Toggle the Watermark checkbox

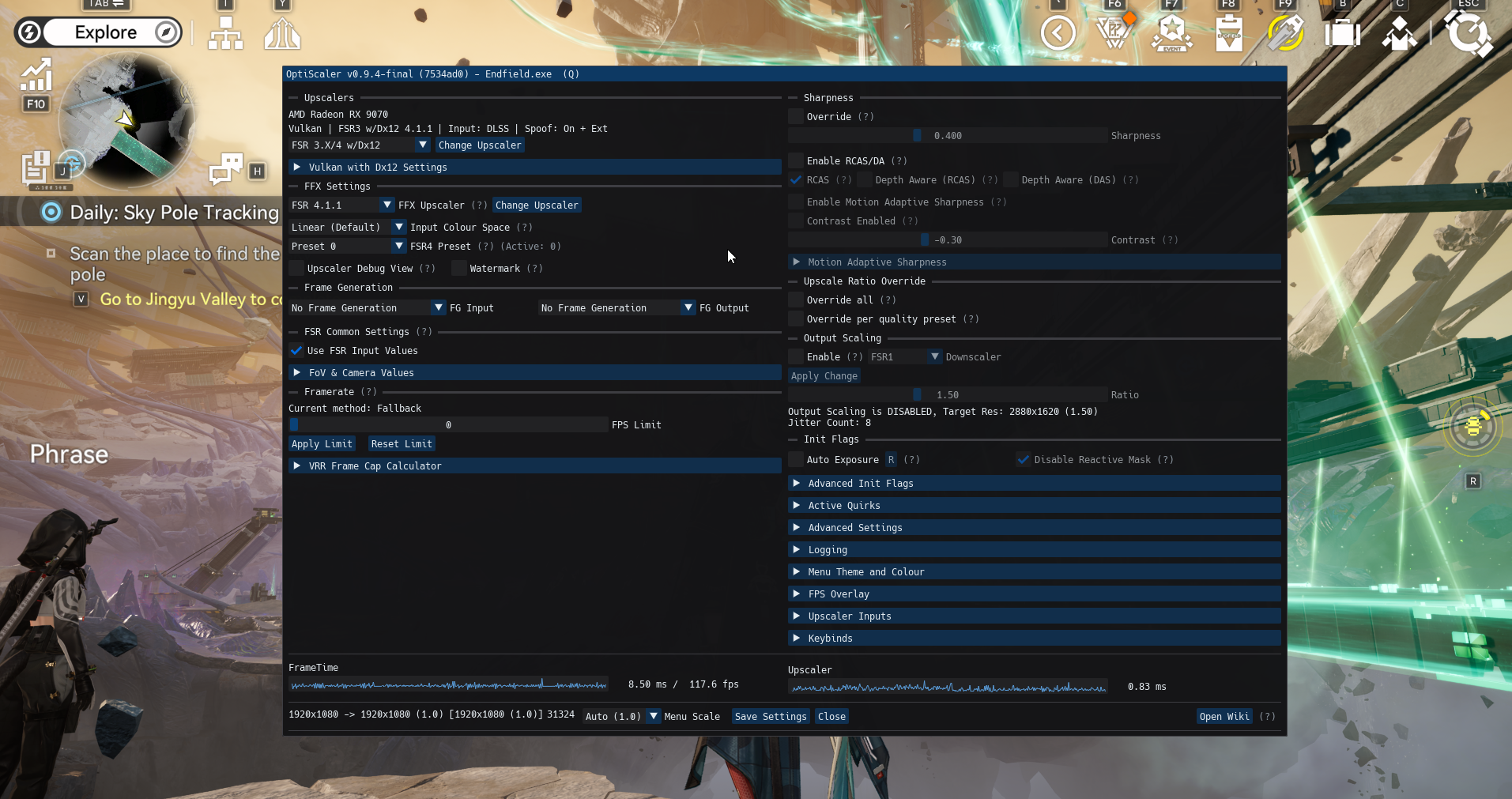(x=459, y=268)
